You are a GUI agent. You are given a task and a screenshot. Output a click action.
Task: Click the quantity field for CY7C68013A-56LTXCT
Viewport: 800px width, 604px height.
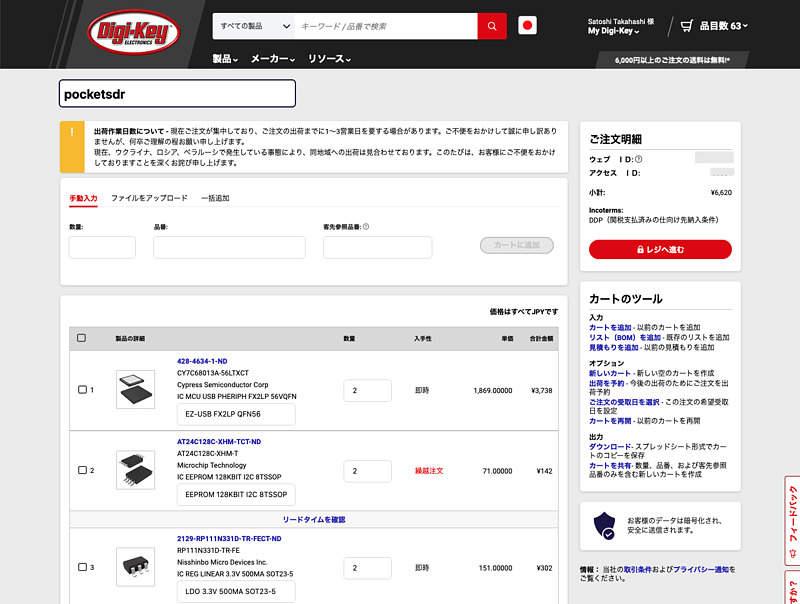pyautogui.click(x=367, y=390)
